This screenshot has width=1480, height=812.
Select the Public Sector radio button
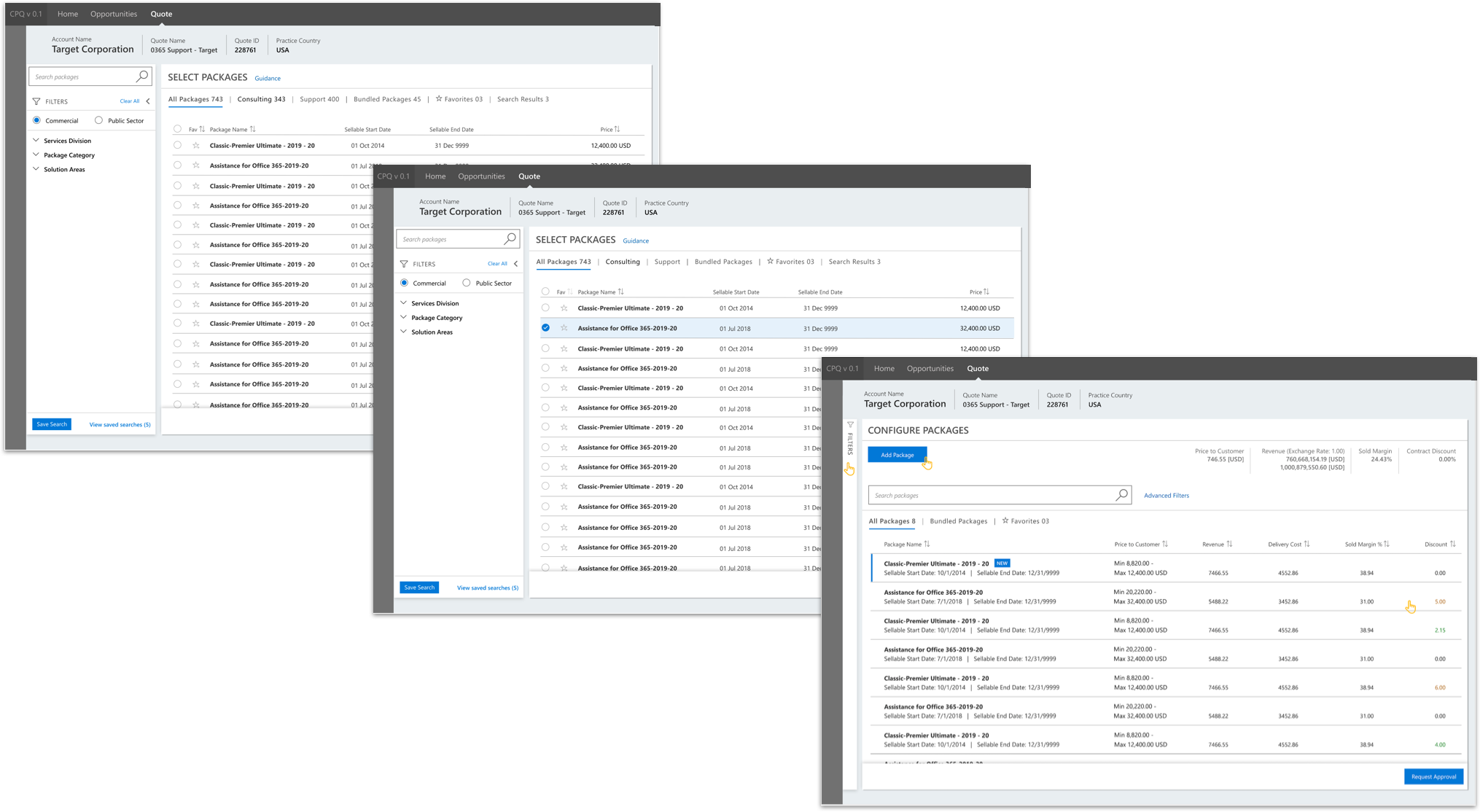[98, 120]
